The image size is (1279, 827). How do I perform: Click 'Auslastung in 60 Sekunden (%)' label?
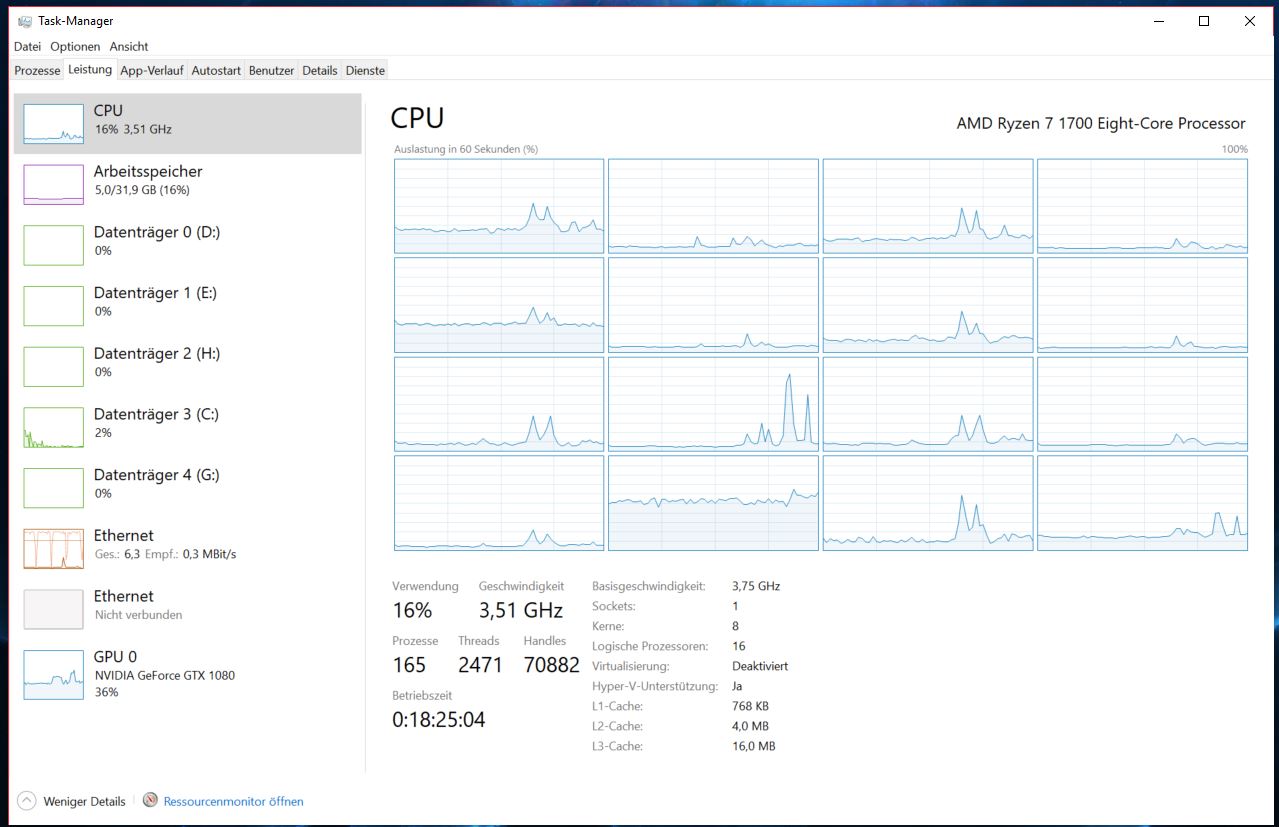click(x=466, y=149)
